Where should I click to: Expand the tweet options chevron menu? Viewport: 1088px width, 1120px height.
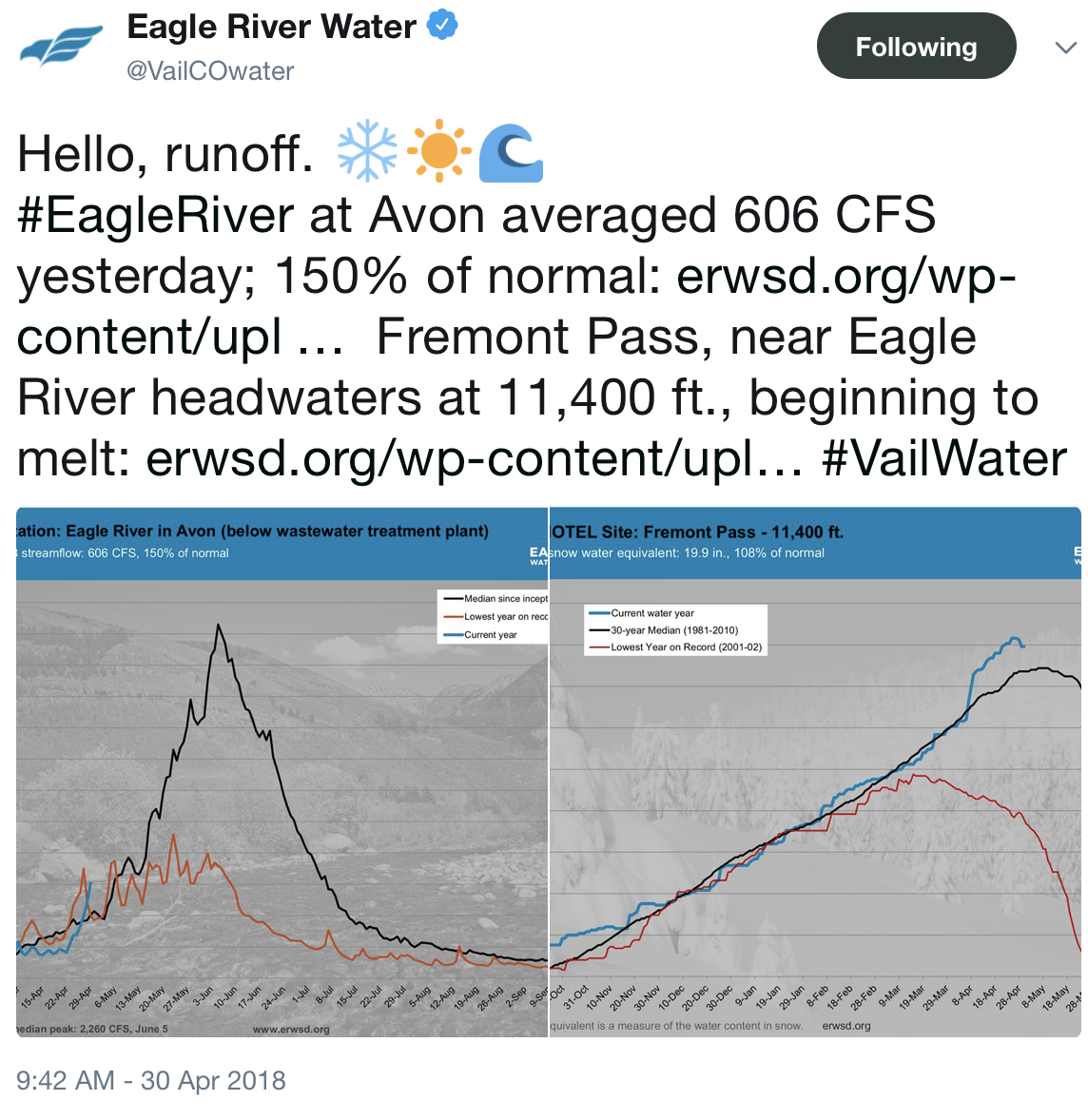pyautogui.click(x=1066, y=47)
